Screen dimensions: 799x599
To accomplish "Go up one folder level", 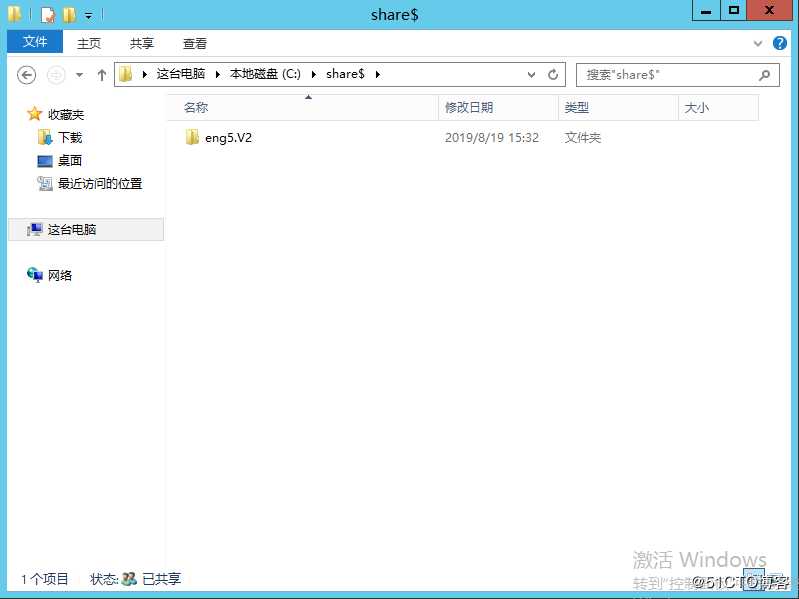I will click(x=101, y=75).
